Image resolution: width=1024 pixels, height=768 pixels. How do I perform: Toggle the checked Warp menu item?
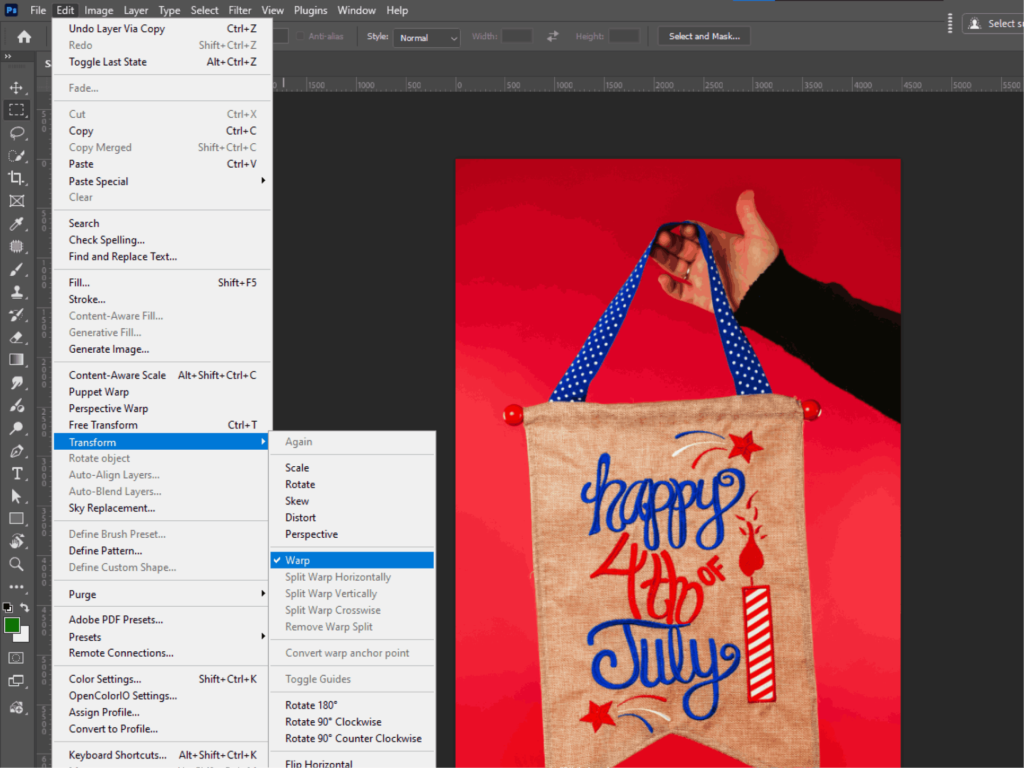click(352, 560)
